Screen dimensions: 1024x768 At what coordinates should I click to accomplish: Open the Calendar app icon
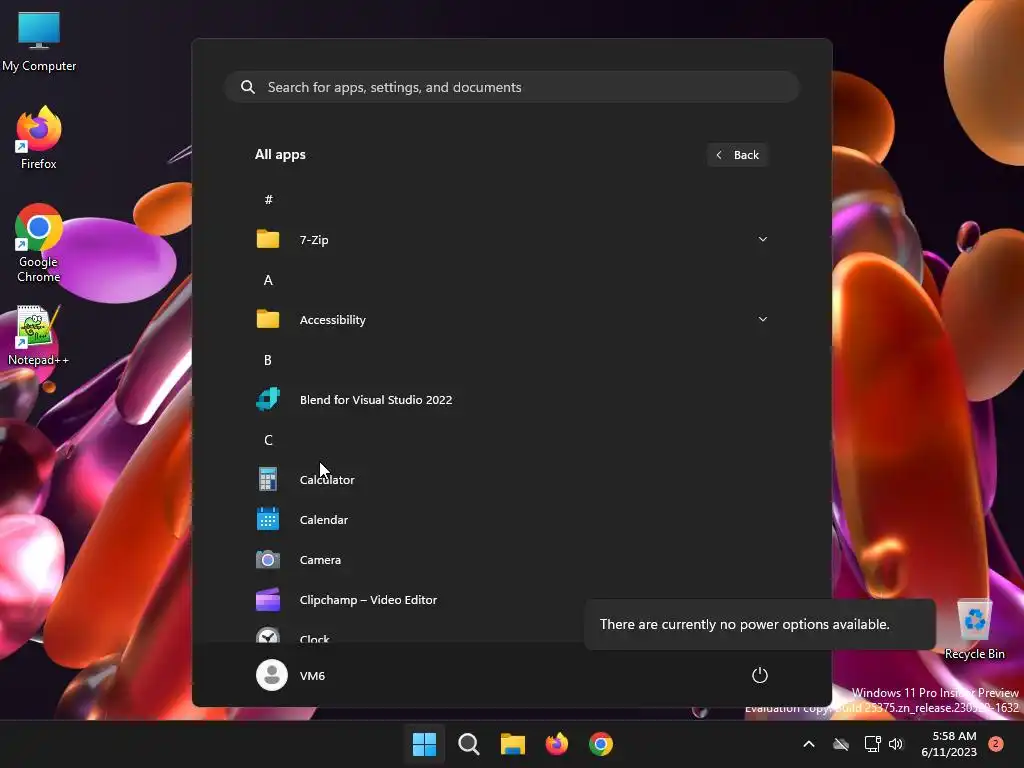click(268, 519)
